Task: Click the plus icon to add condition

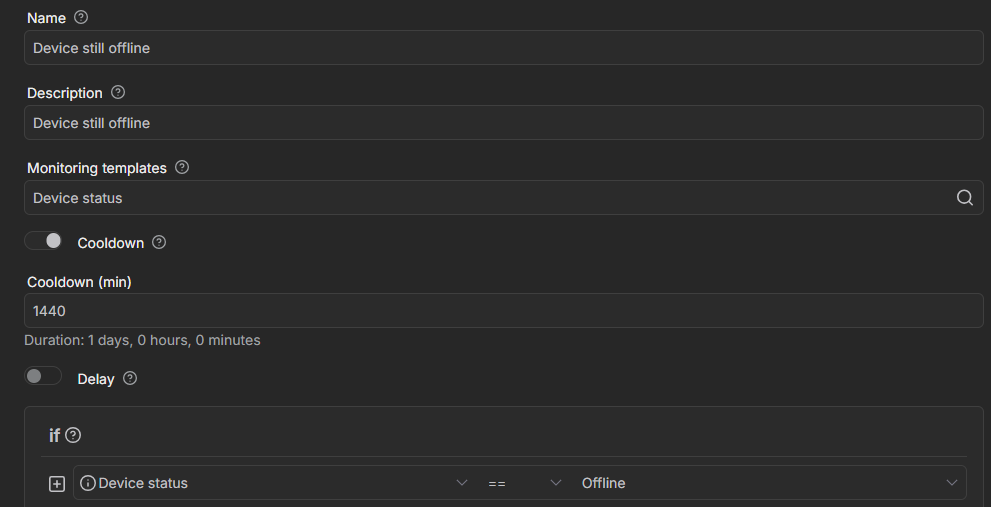Action: [x=57, y=484]
